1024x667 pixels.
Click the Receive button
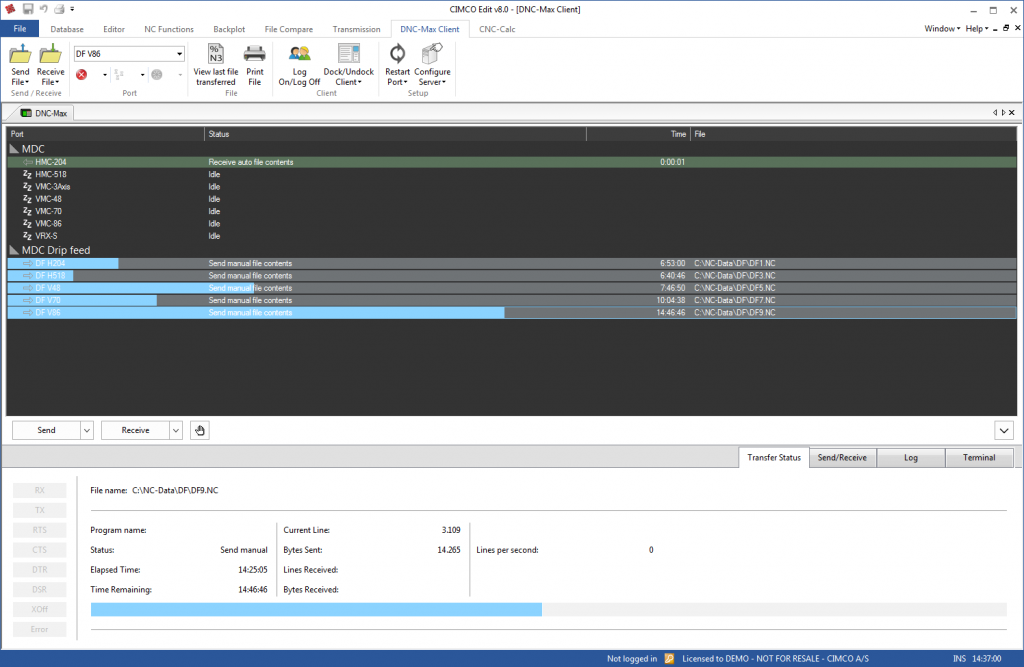point(135,431)
